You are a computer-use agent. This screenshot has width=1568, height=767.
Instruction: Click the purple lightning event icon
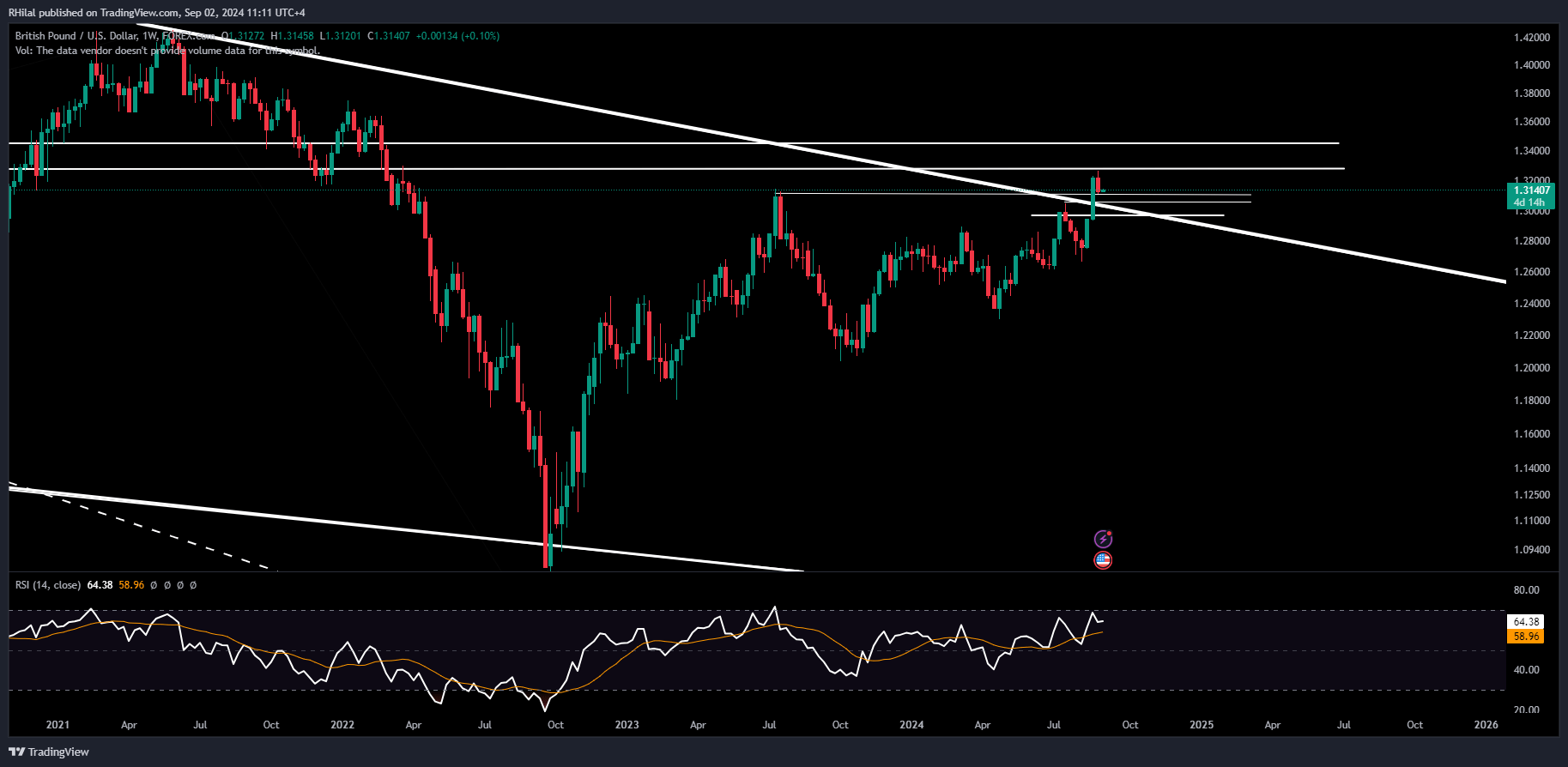(1103, 539)
